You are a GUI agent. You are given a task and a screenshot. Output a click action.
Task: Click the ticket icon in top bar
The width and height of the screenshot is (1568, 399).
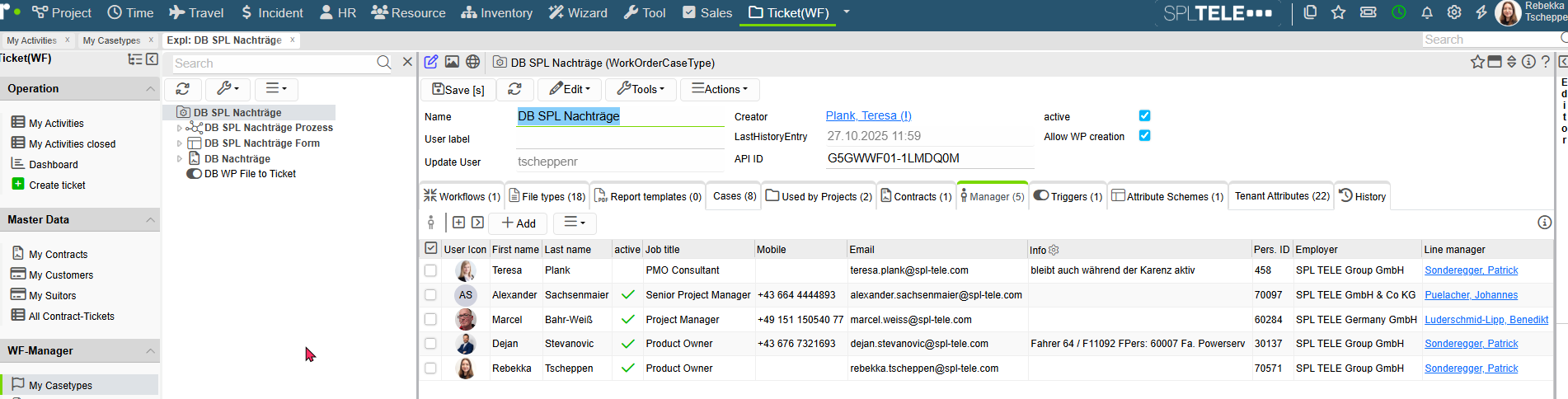pyautogui.click(x=1368, y=12)
